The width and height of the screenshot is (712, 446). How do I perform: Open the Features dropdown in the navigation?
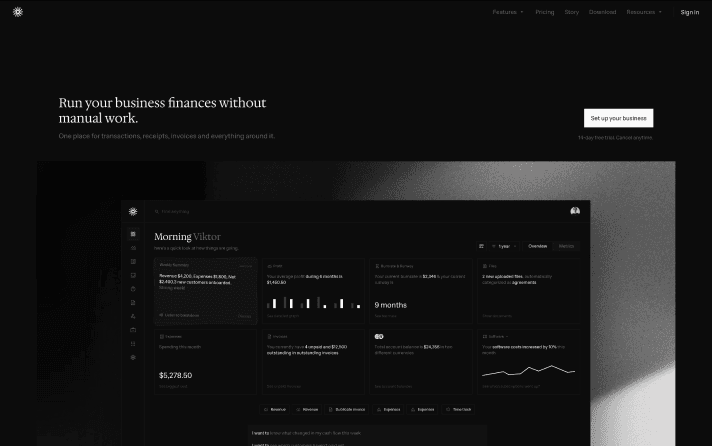(x=508, y=12)
